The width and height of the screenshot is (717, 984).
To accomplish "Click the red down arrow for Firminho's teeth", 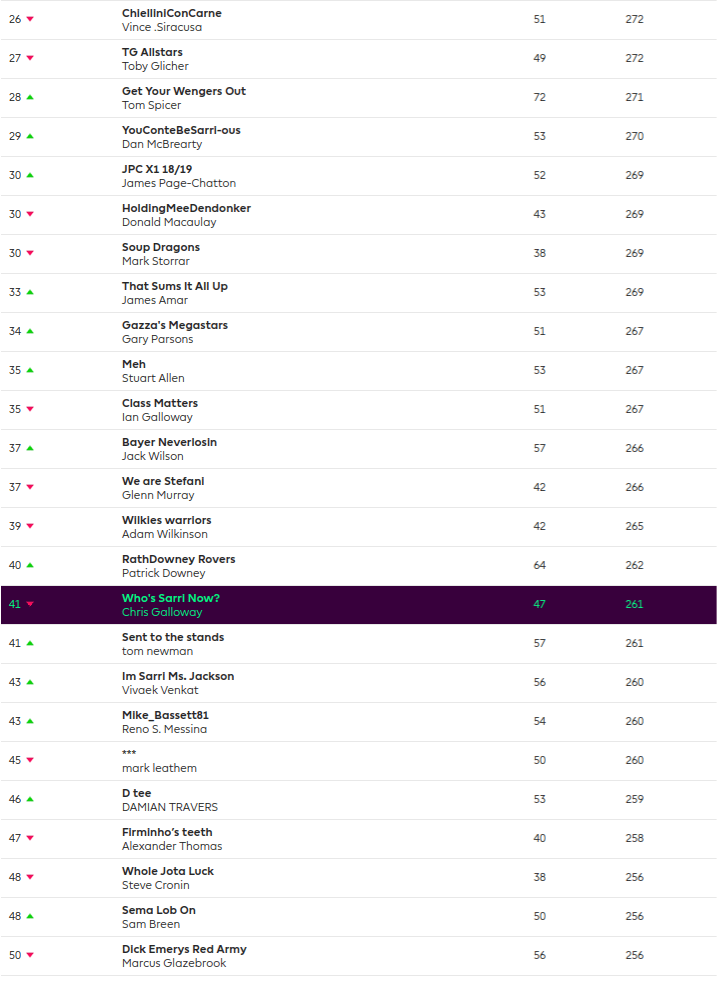I will [x=30, y=838].
